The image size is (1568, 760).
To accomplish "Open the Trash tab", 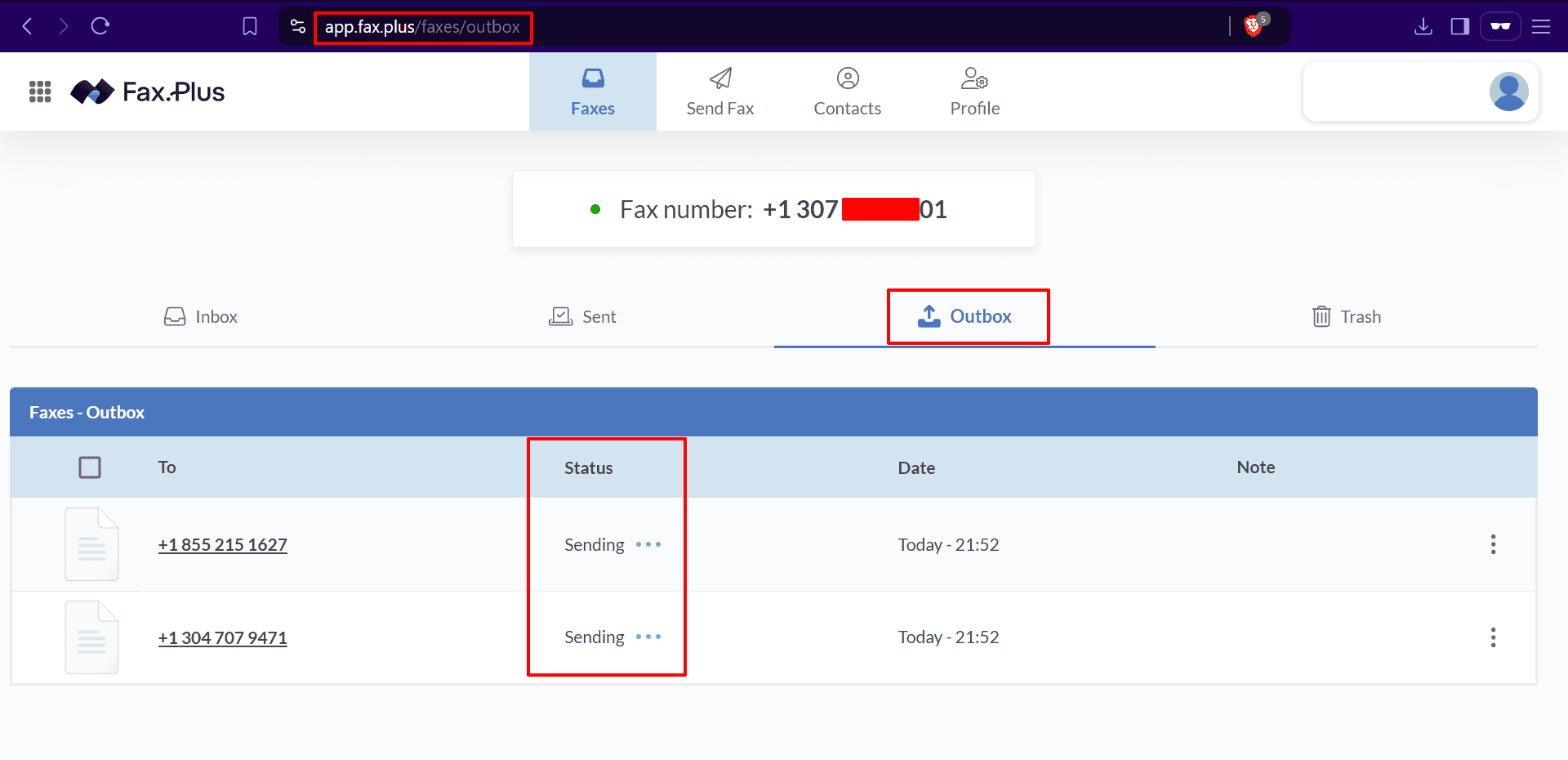I will (x=1346, y=317).
